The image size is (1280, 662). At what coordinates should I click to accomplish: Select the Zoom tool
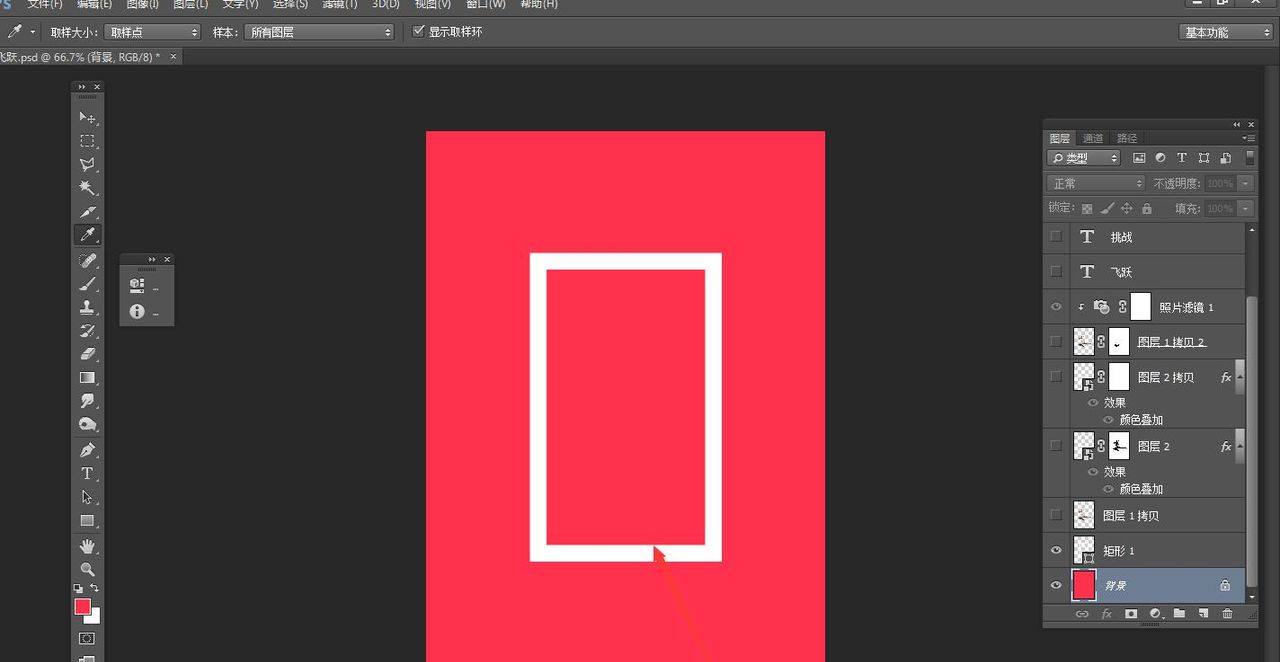click(x=87, y=569)
